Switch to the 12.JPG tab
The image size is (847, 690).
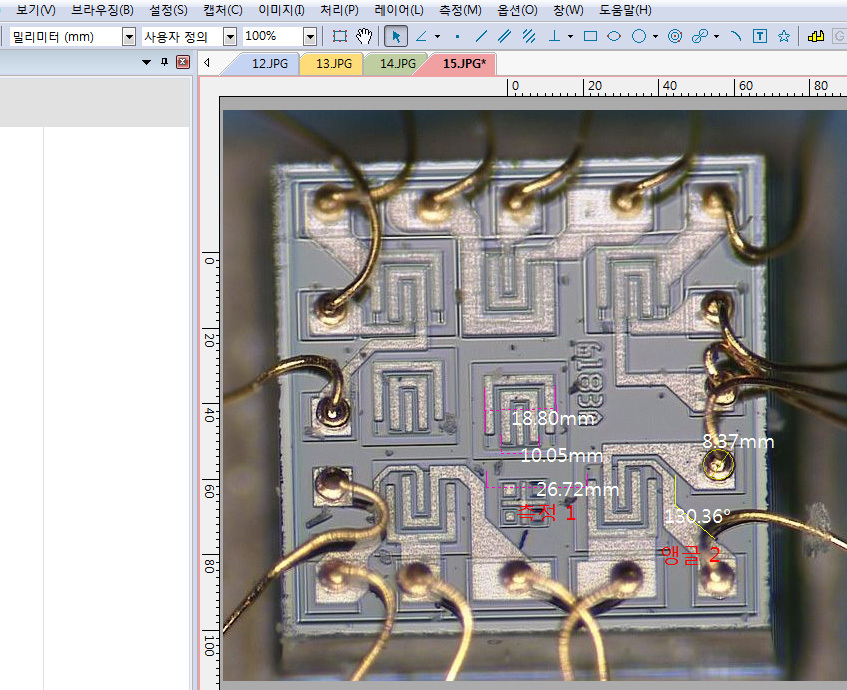pyautogui.click(x=269, y=63)
